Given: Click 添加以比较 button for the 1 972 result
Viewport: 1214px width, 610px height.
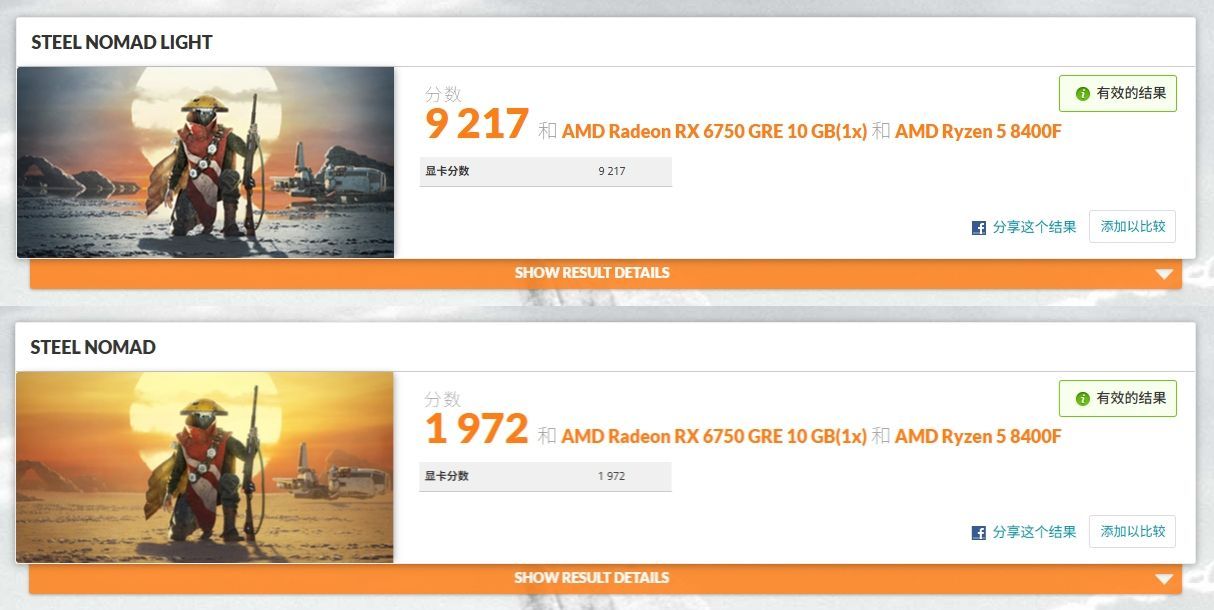Looking at the screenshot, I should click(x=1132, y=532).
